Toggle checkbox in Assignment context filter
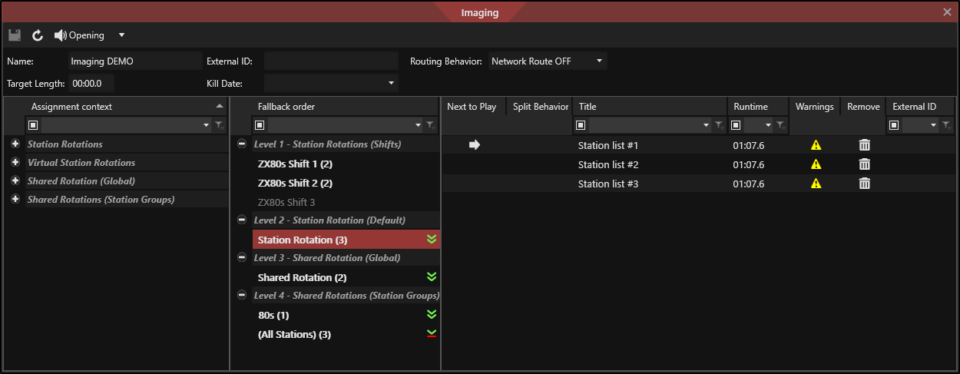 [x=33, y=125]
